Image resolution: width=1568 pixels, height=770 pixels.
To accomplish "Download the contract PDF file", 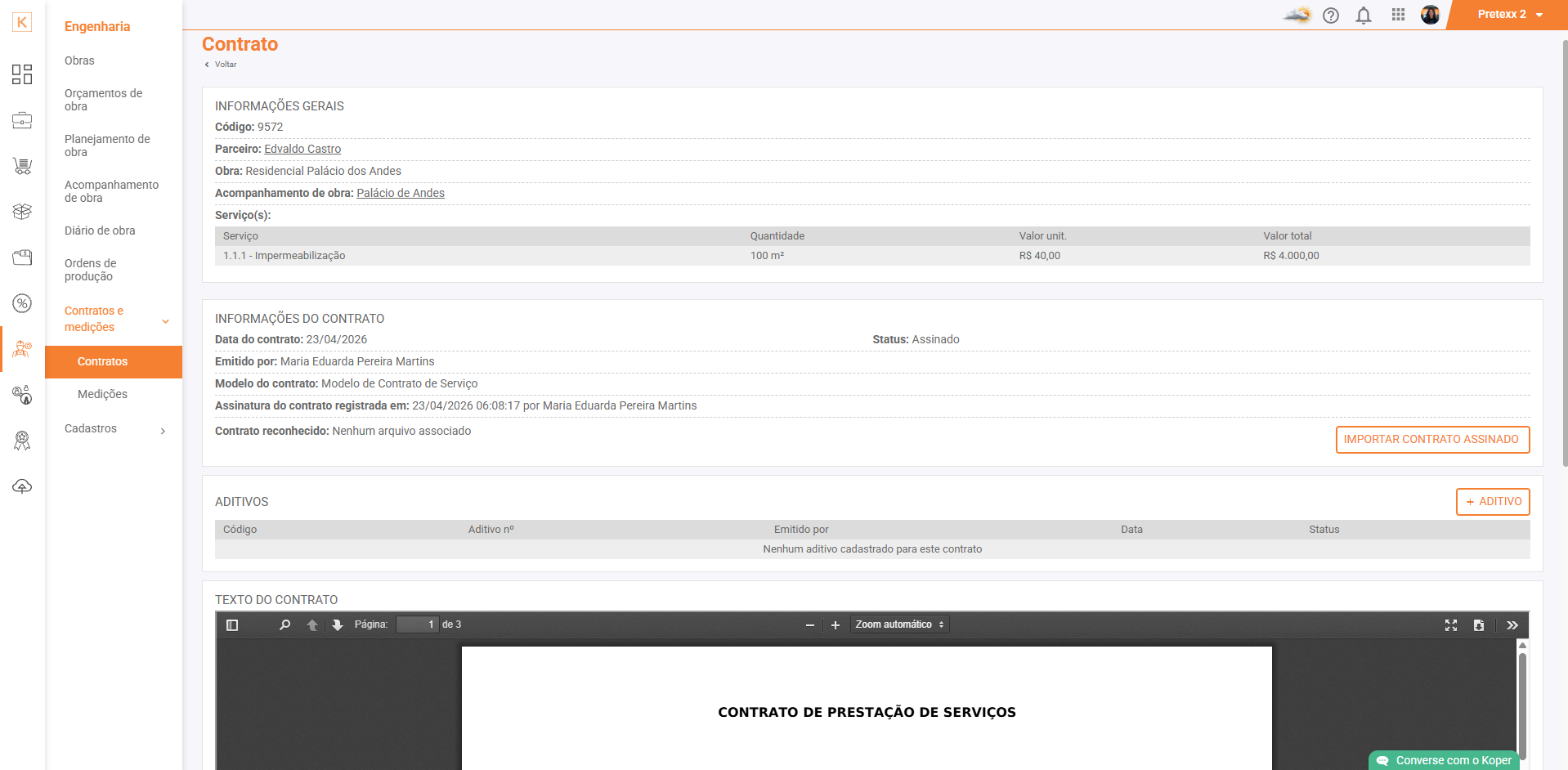I will click(1479, 625).
